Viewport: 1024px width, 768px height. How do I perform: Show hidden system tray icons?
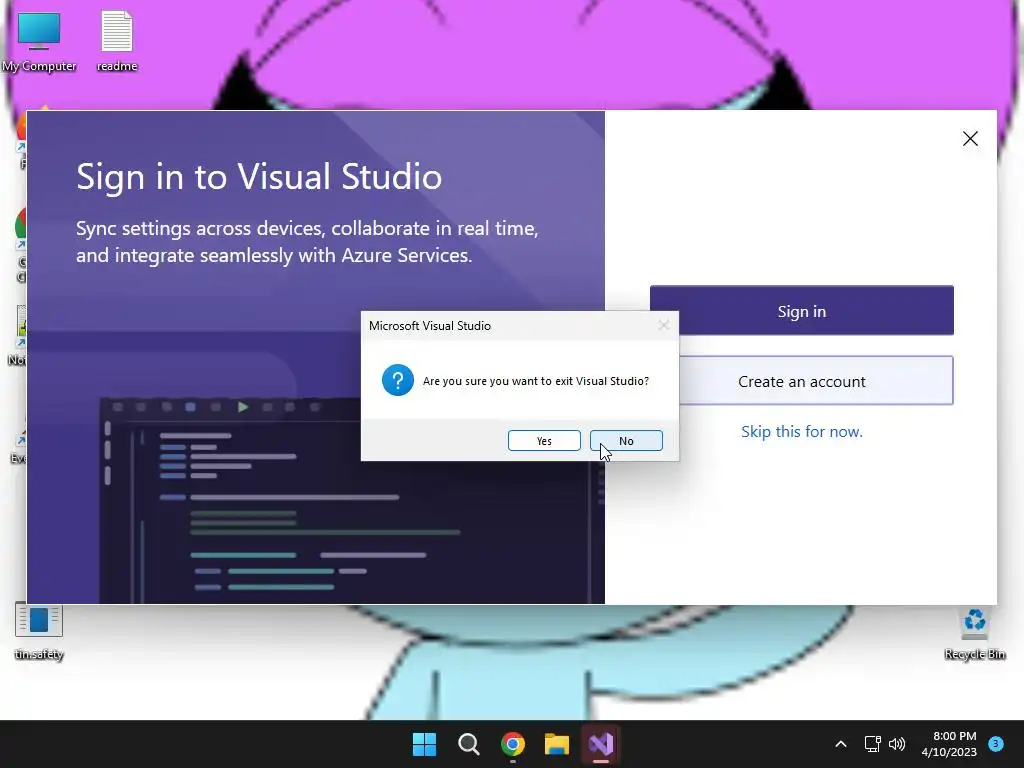tap(841, 744)
